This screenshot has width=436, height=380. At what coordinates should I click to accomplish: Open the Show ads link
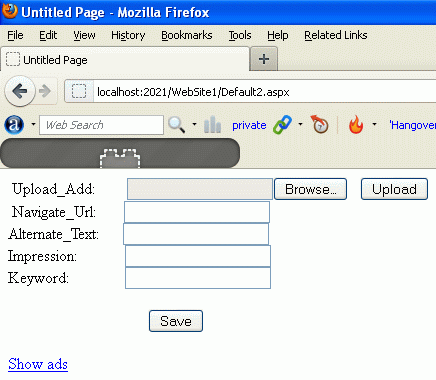[38, 364]
